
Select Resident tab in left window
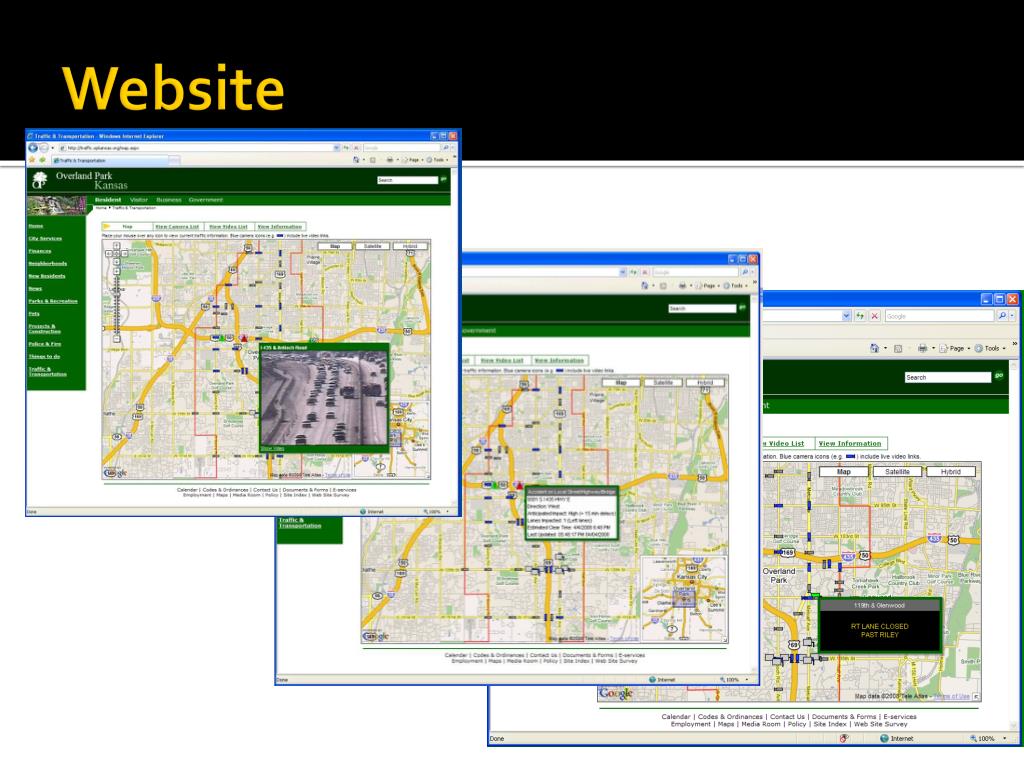(108, 200)
